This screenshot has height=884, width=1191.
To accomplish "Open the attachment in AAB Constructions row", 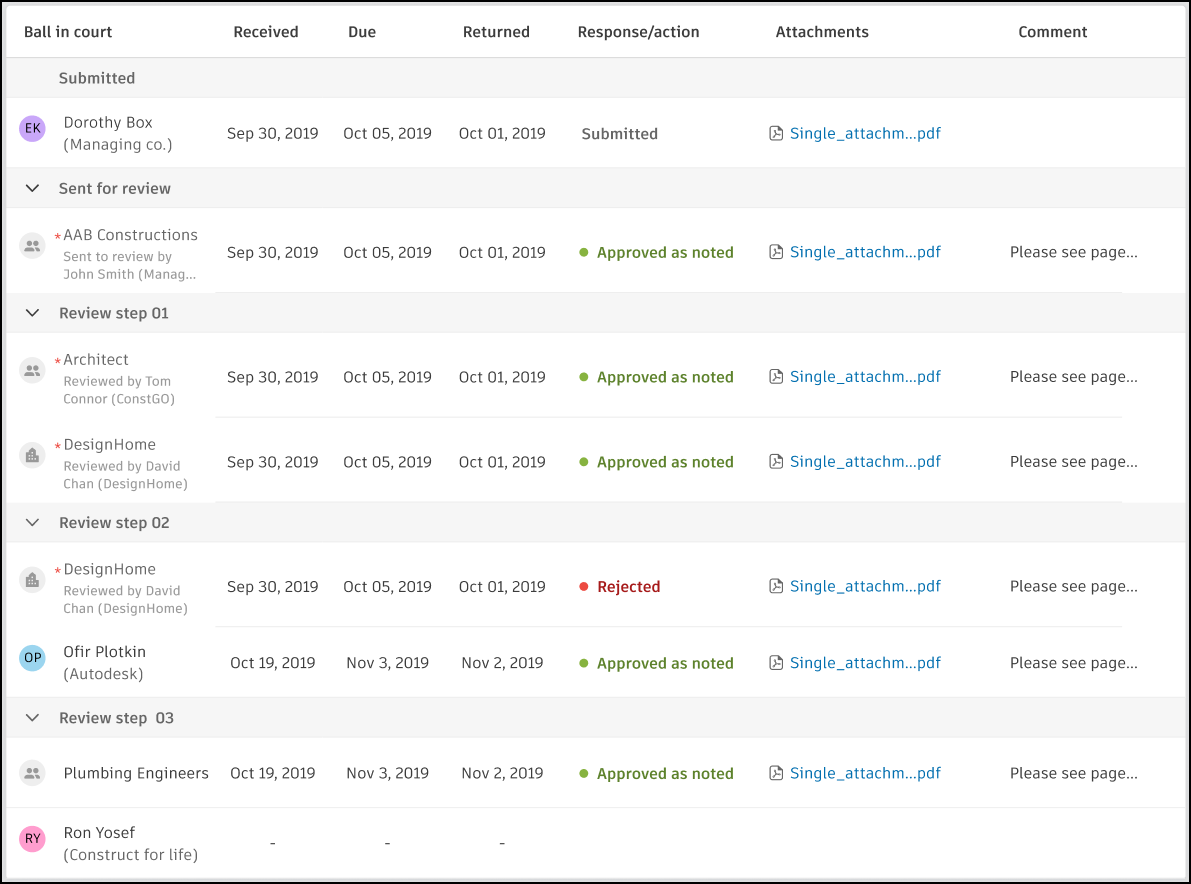I will click(865, 253).
